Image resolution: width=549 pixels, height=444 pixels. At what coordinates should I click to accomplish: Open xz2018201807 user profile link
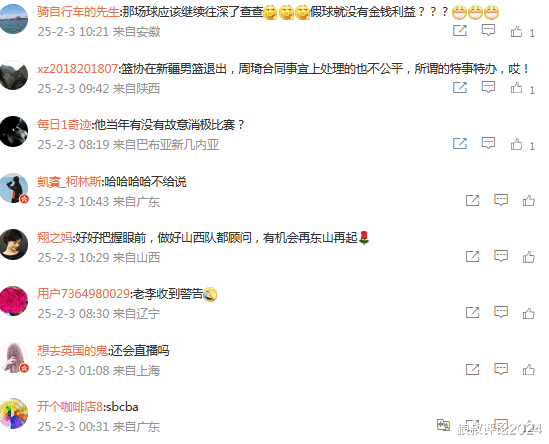[77, 68]
